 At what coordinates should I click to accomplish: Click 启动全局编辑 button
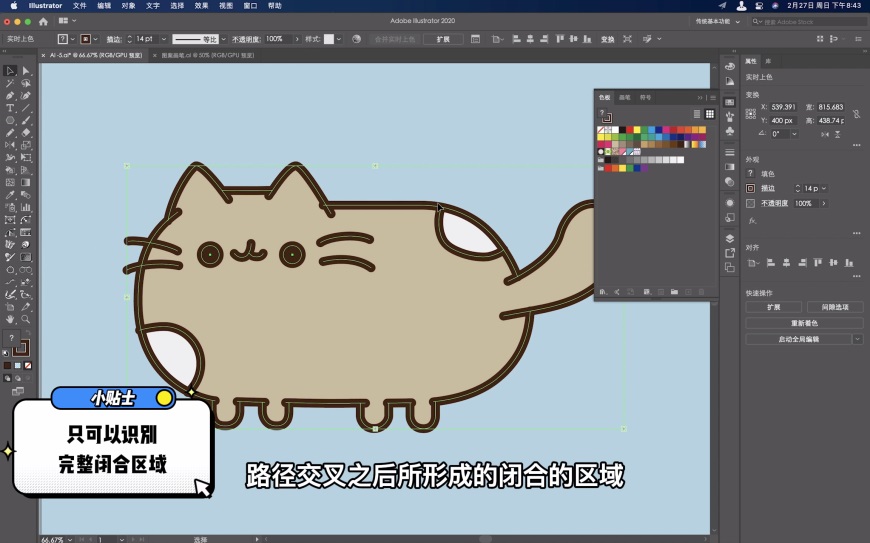pos(798,339)
